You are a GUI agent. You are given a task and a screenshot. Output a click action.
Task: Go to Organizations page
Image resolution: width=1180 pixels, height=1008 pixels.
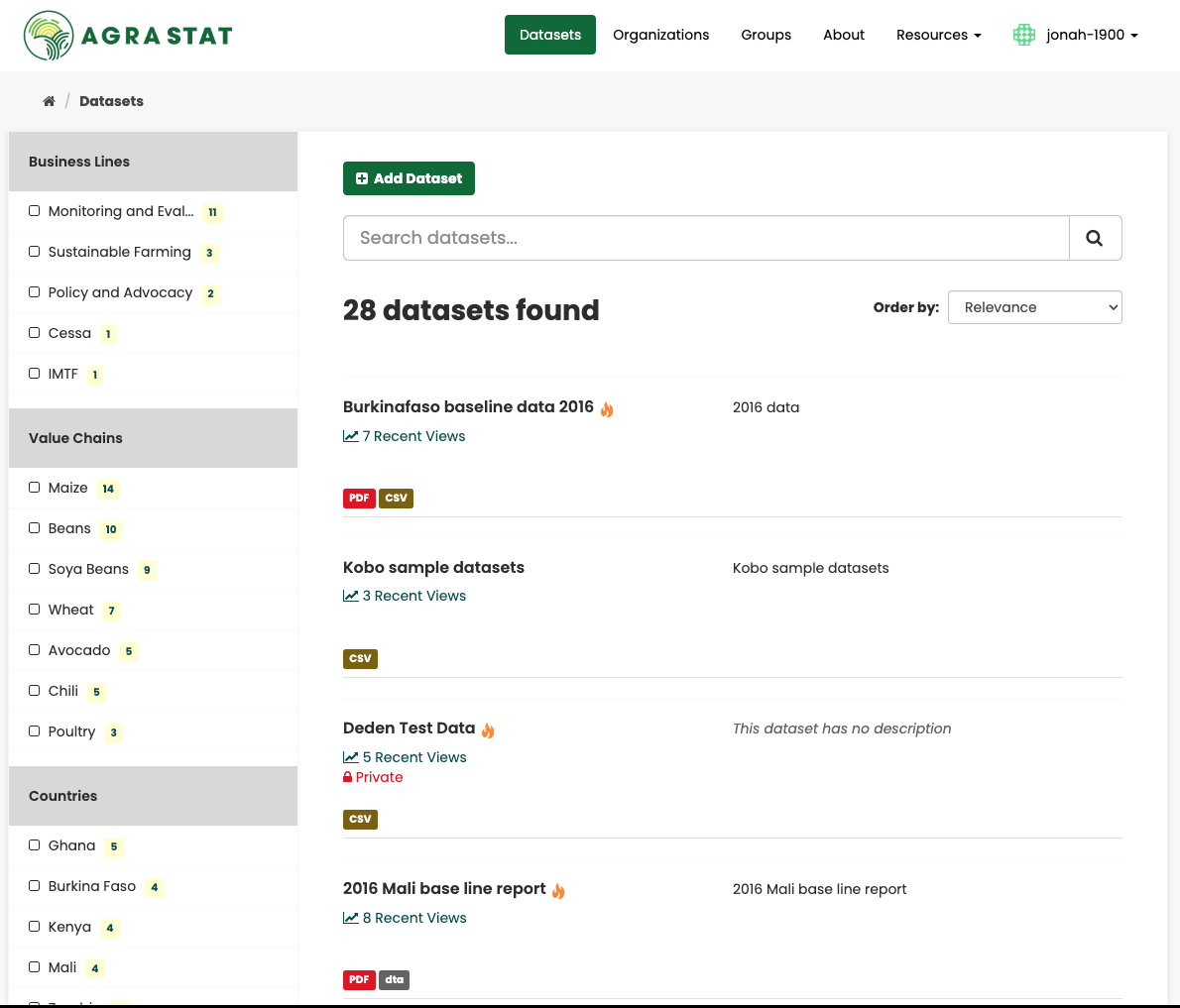pos(660,35)
